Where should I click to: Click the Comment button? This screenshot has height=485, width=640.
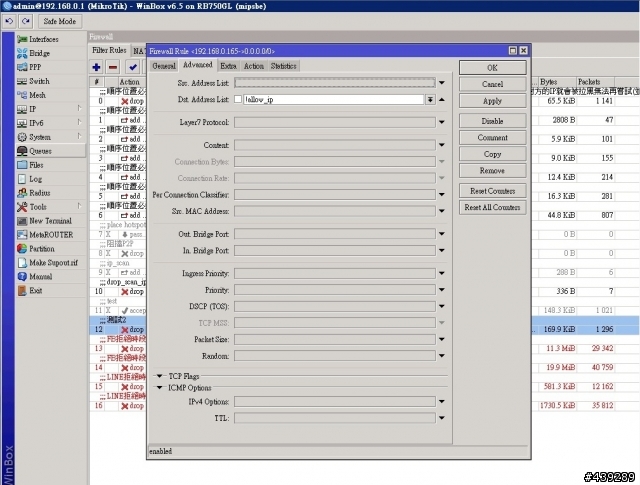pyautogui.click(x=492, y=138)
